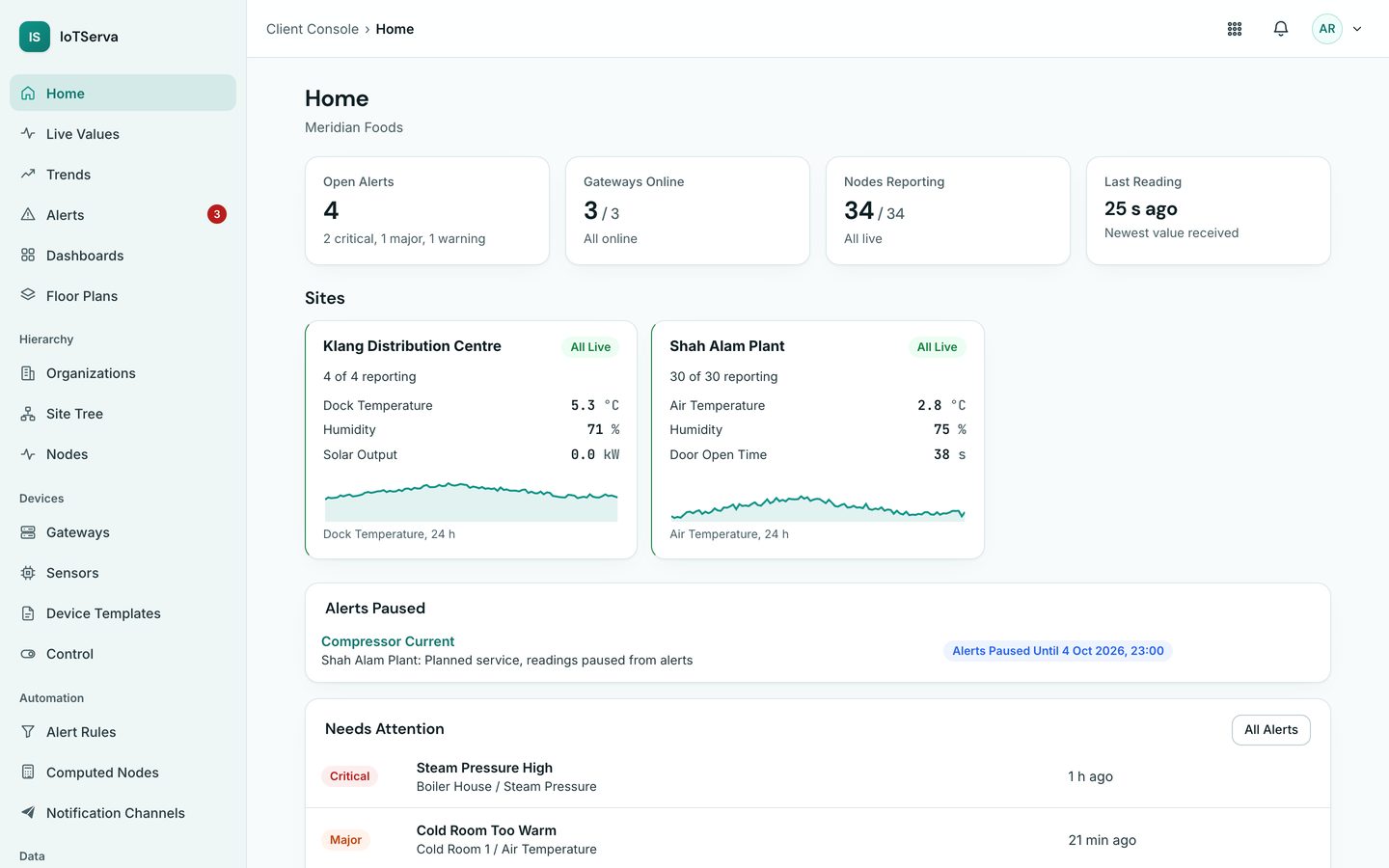
Task: Open the Klang Distribution Centre site title
Action: point(412,346)
